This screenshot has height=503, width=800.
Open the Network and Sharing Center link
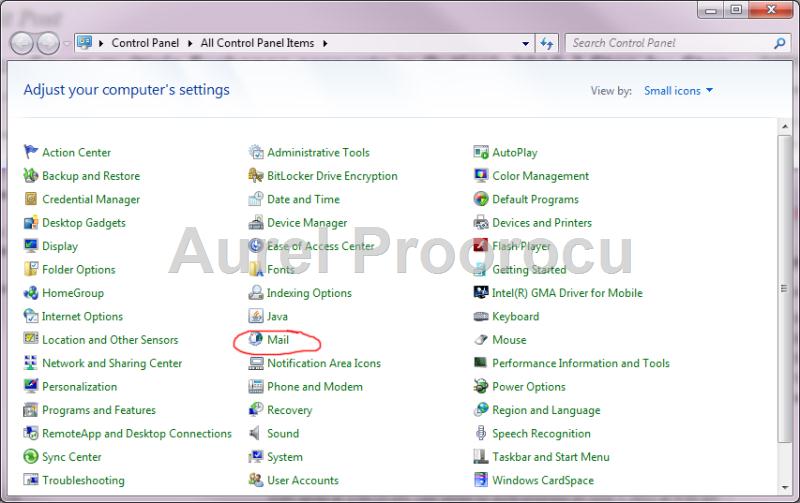pos(112,363)
